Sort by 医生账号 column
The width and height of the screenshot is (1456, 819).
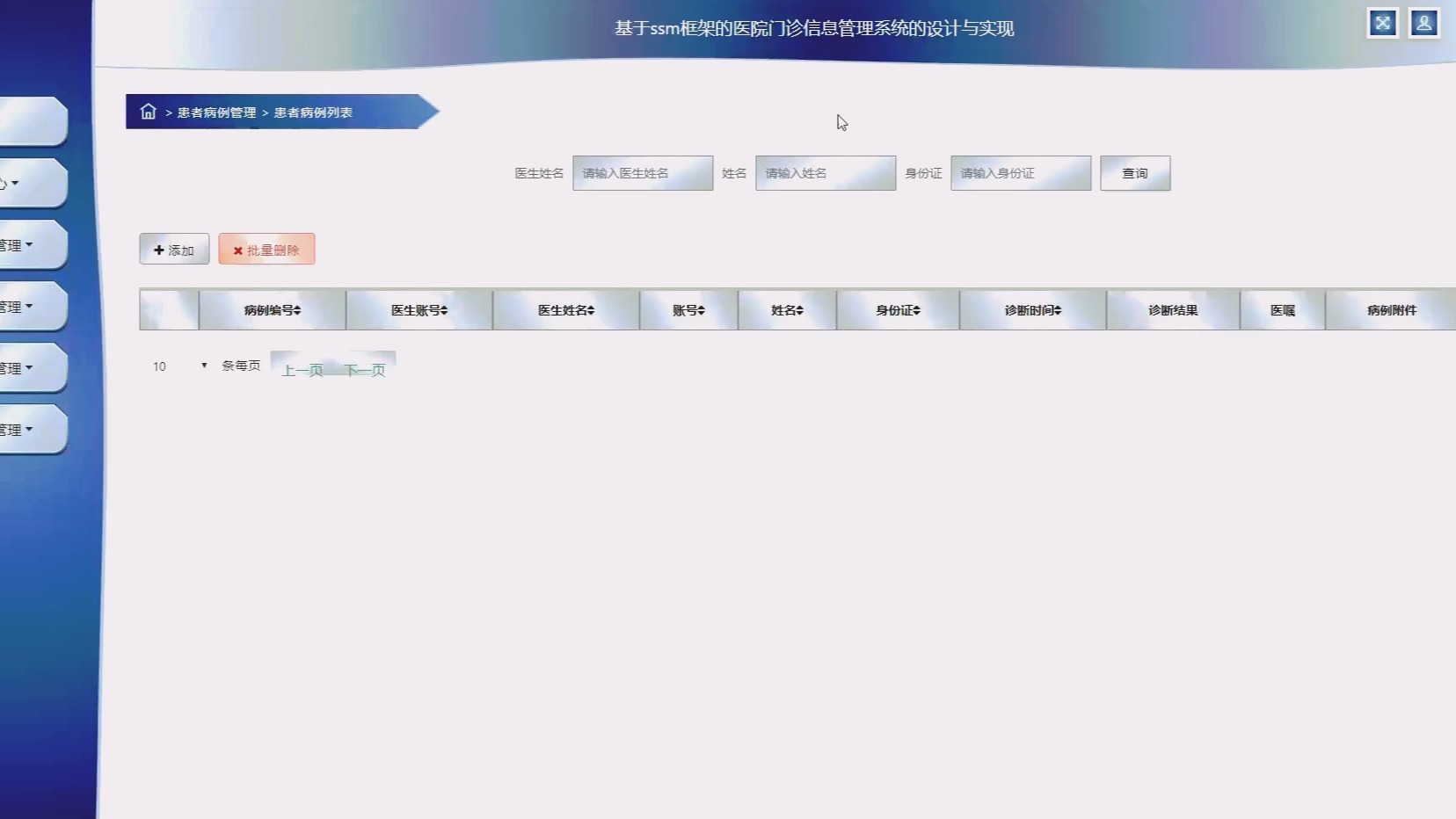coord(419,310)
